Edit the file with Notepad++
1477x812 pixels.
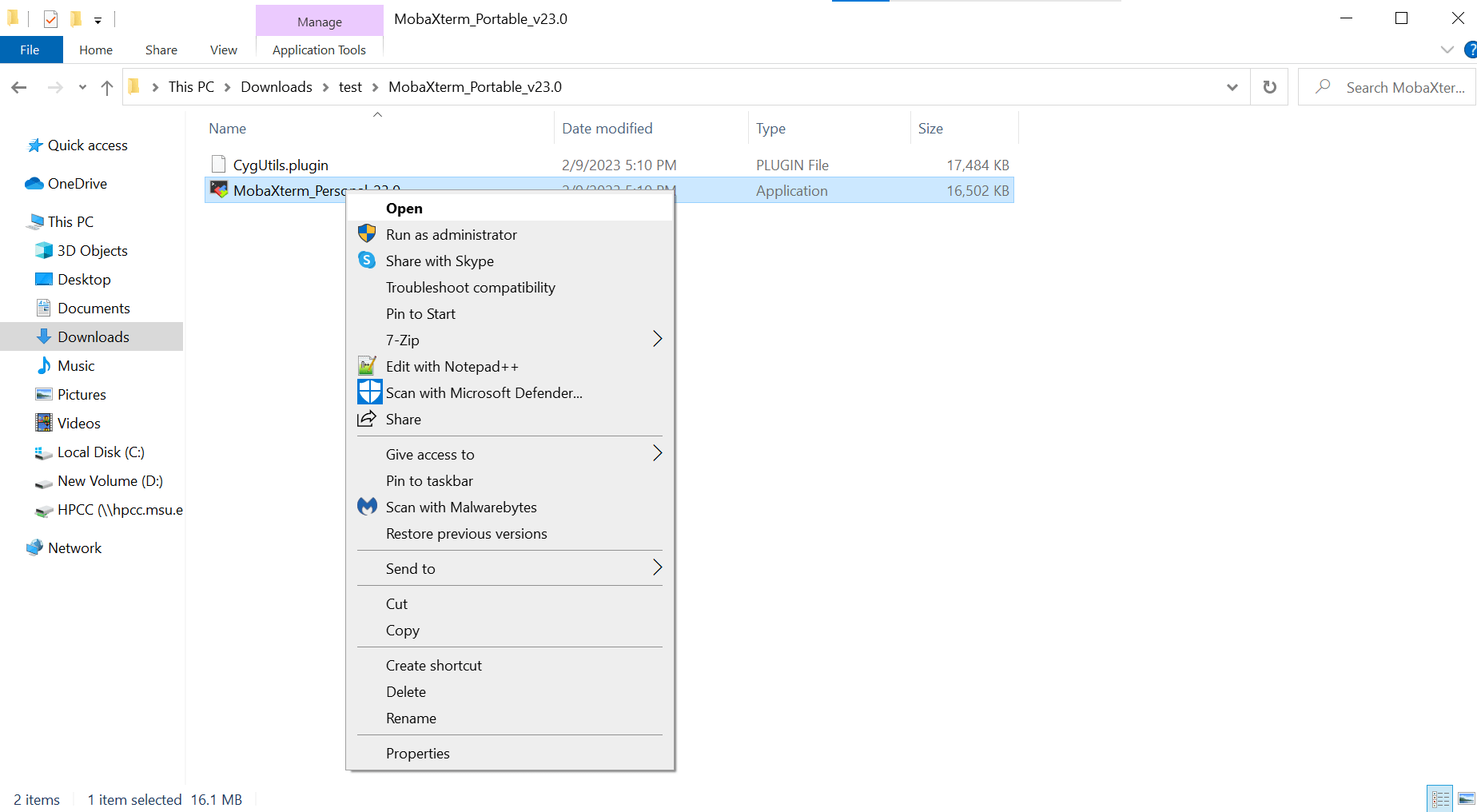[452, 366]
